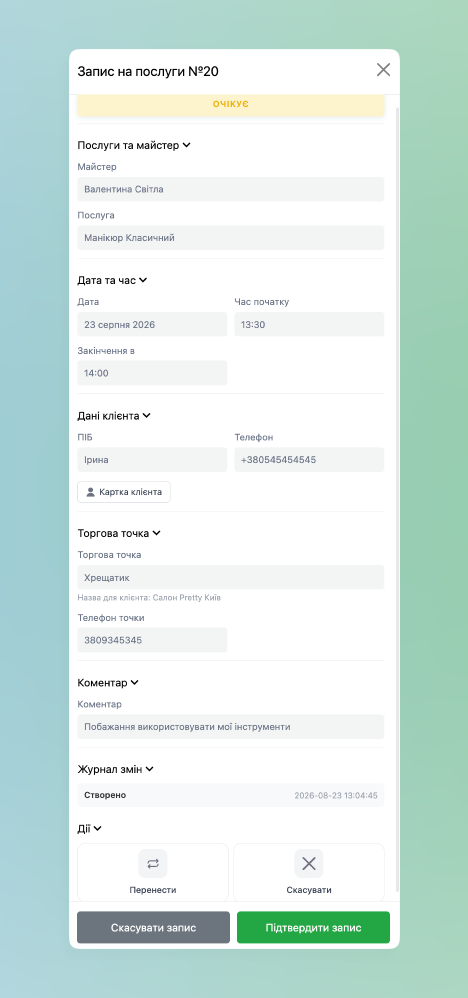Click the Послуга field Манікюр Класичний
468x998 pixels.
tap(231, 237)
